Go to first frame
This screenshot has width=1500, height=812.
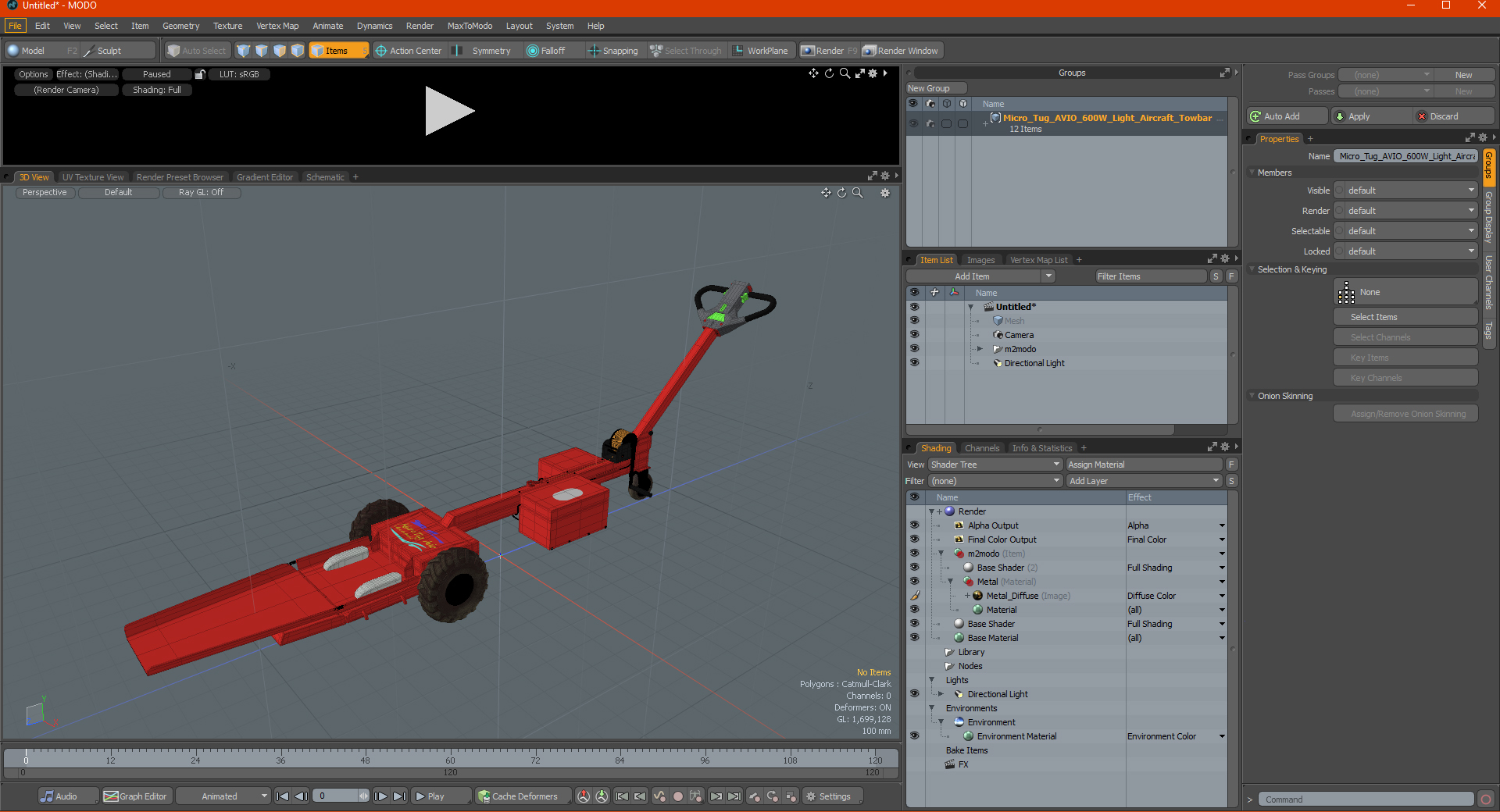pyautogui.click(x=283, y=796)
